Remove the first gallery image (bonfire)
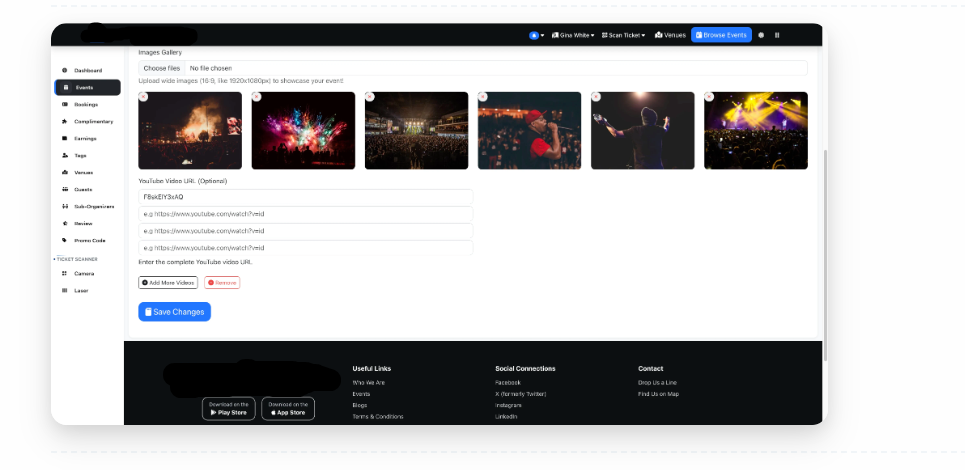965x470 pixels. 143,97
